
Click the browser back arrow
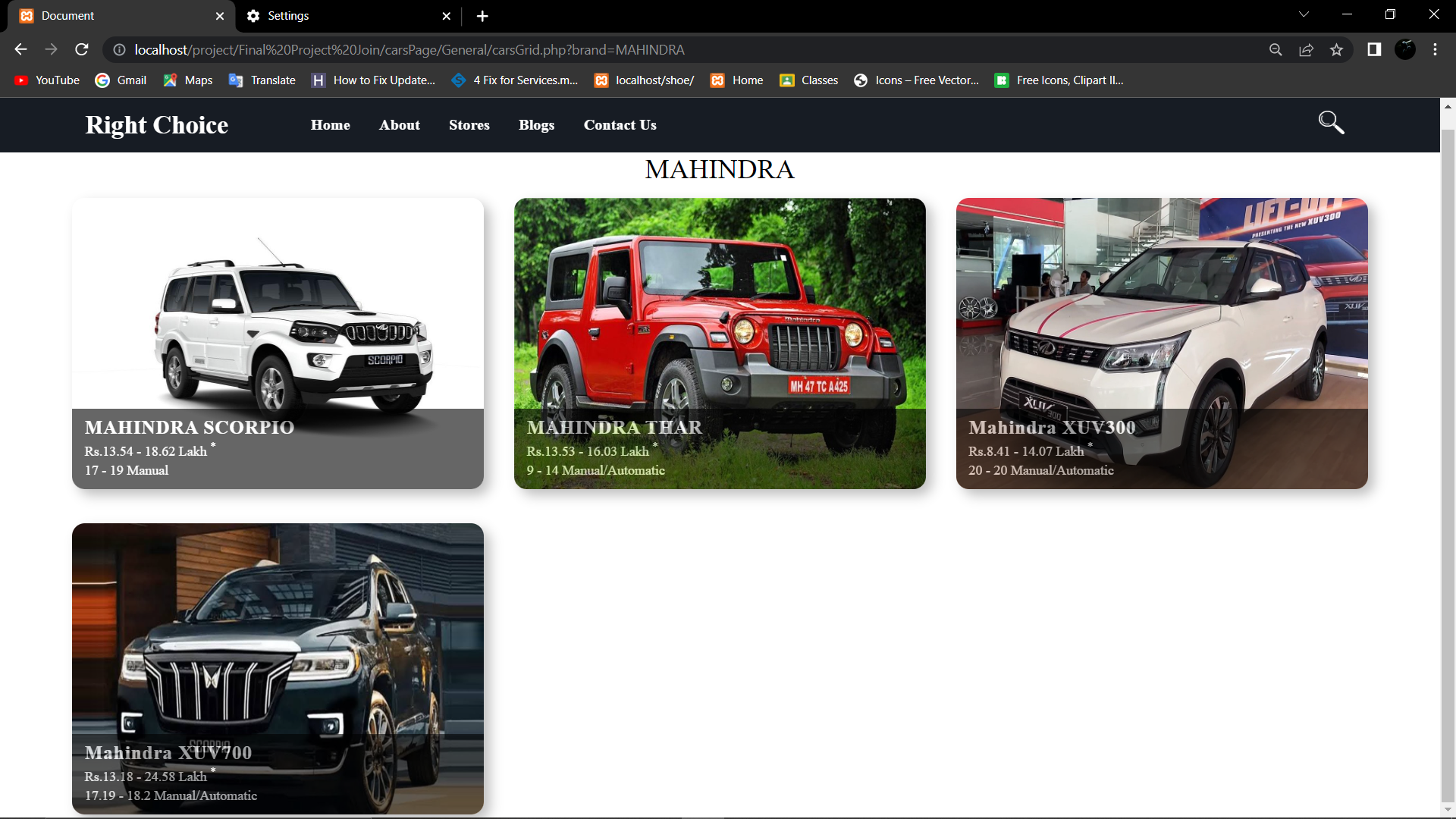point(20,49)
